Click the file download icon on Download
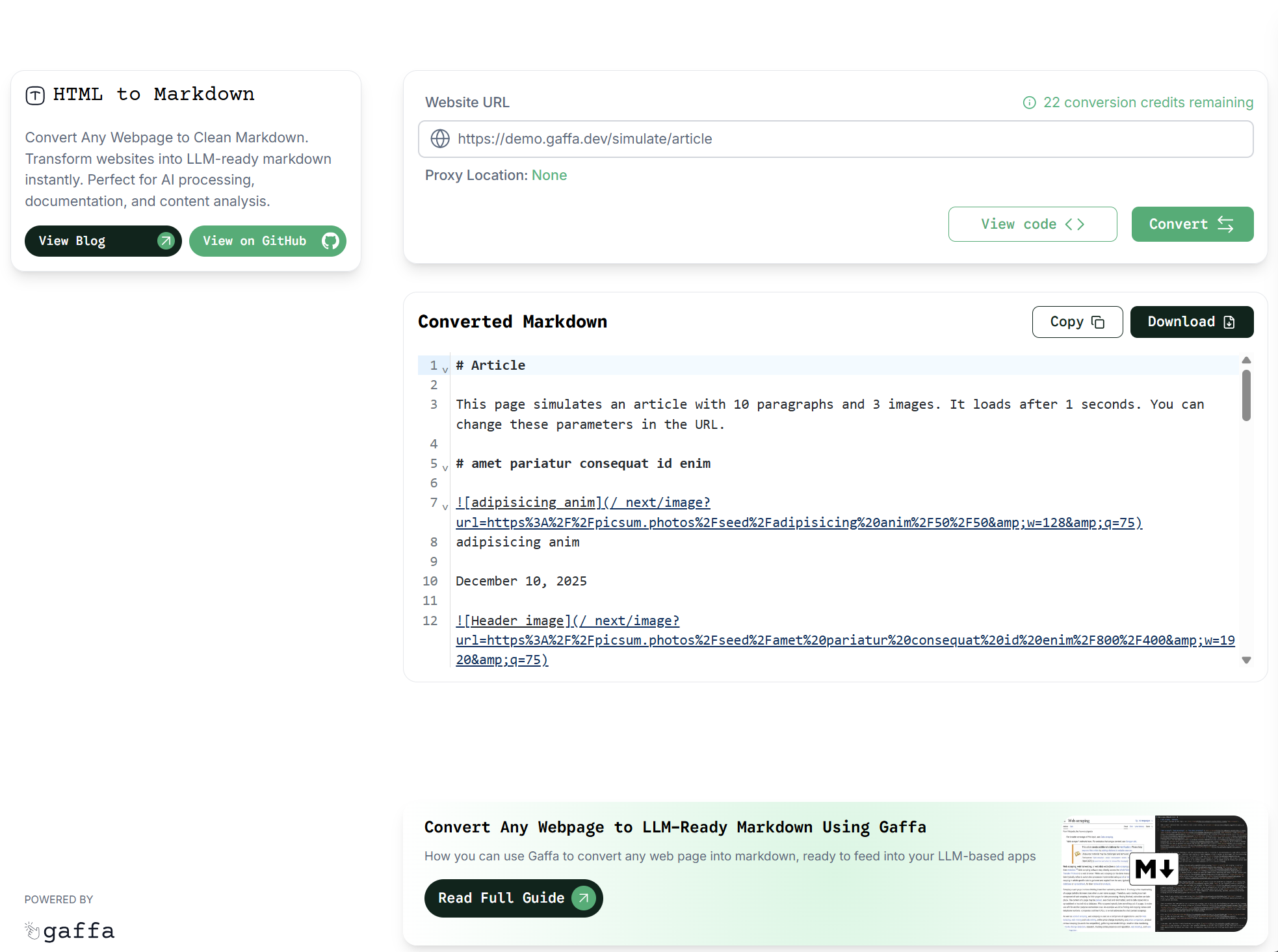 click(1229, 322)
